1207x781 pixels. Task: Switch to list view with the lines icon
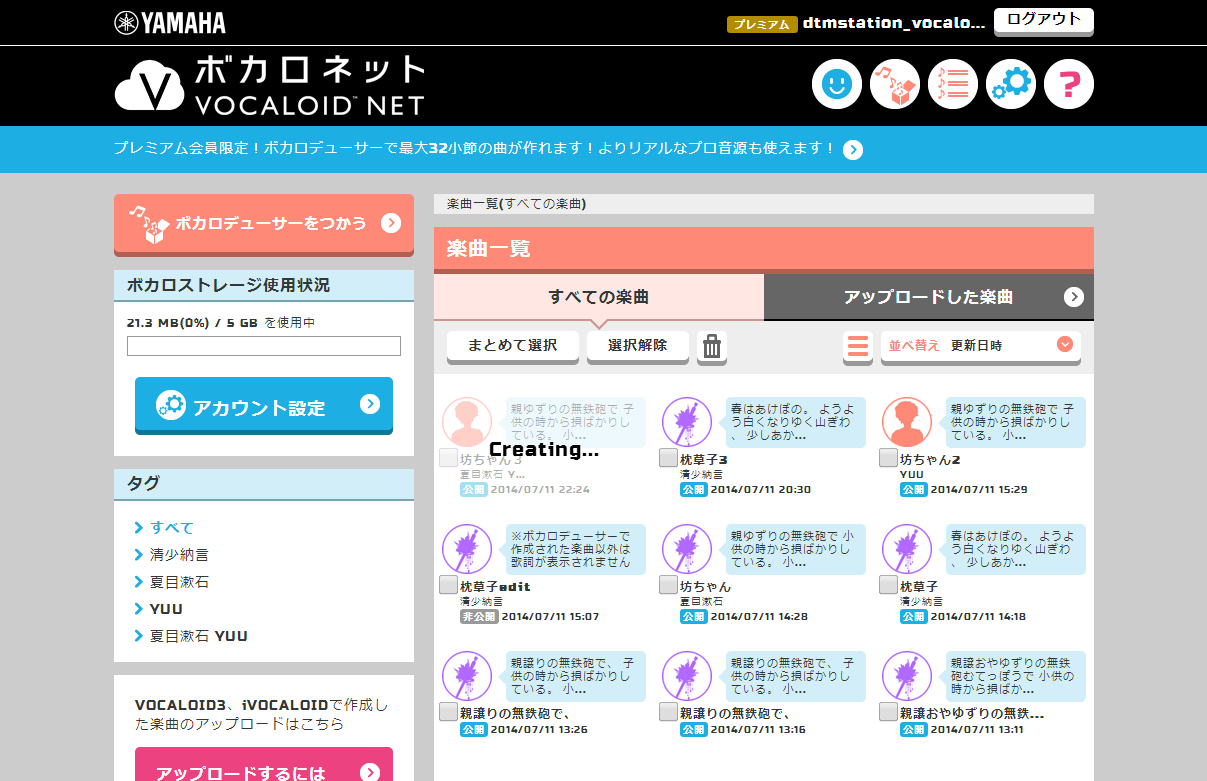[858, 347]
